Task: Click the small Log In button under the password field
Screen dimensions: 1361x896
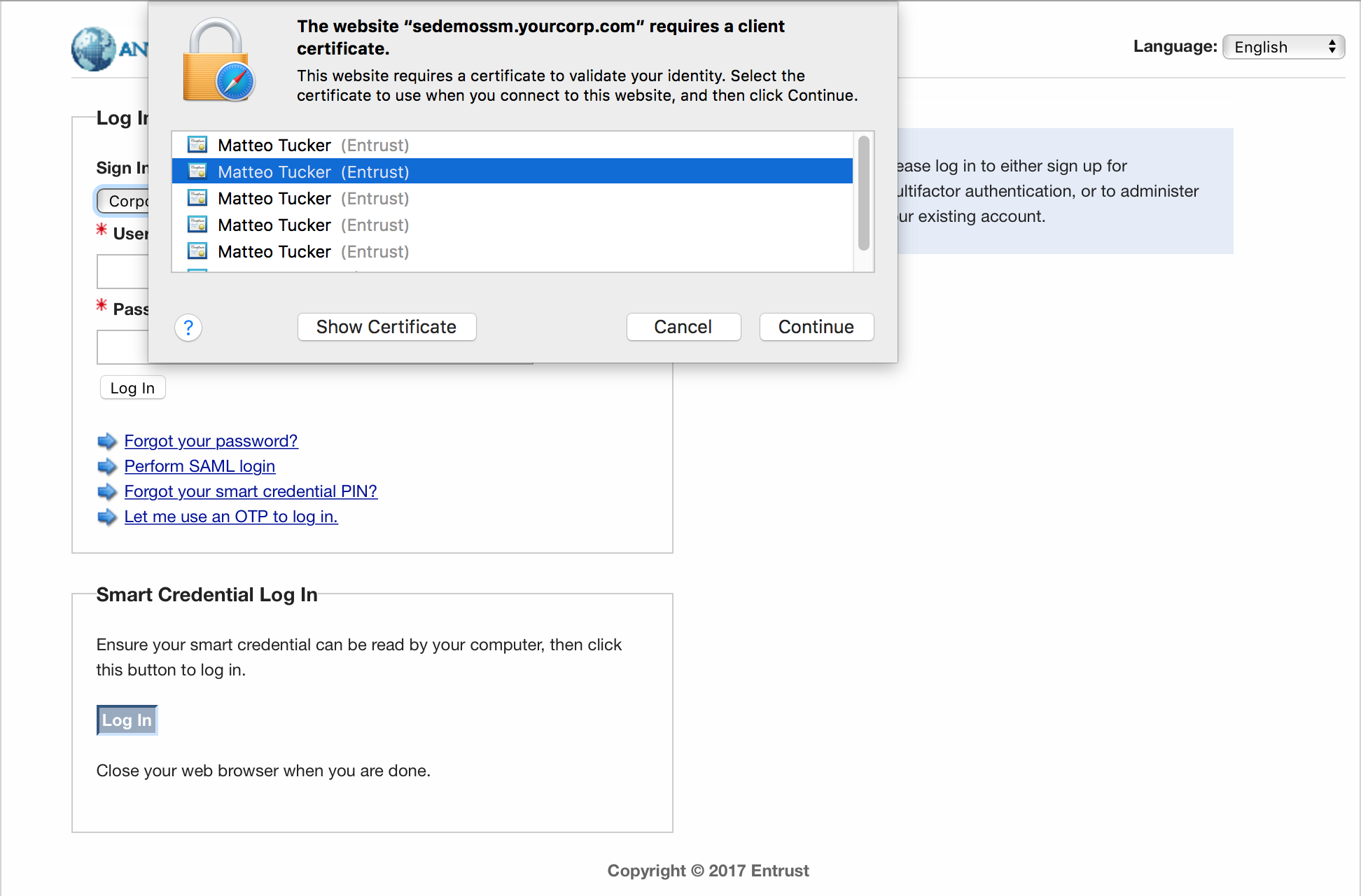Action: point(132,388)
